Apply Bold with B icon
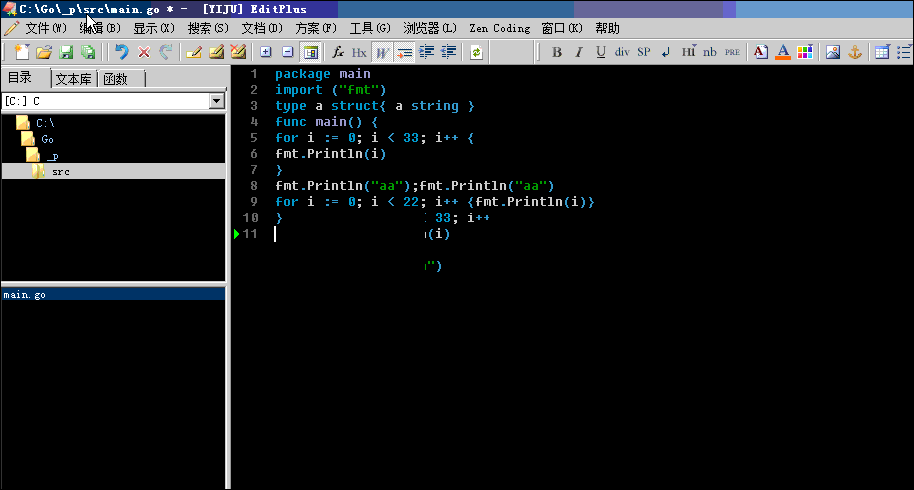 tap(557, 52)
